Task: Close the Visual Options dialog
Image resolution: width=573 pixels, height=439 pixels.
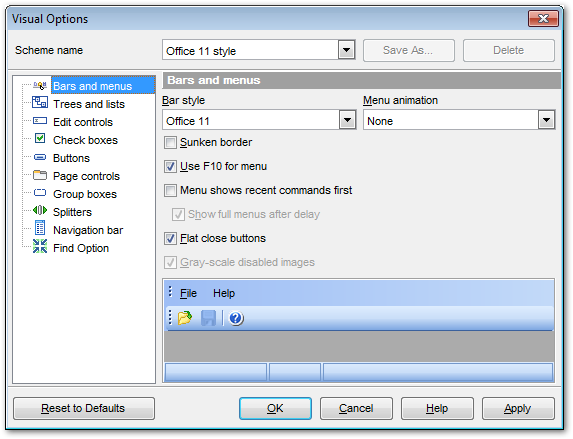Action: 543,18
